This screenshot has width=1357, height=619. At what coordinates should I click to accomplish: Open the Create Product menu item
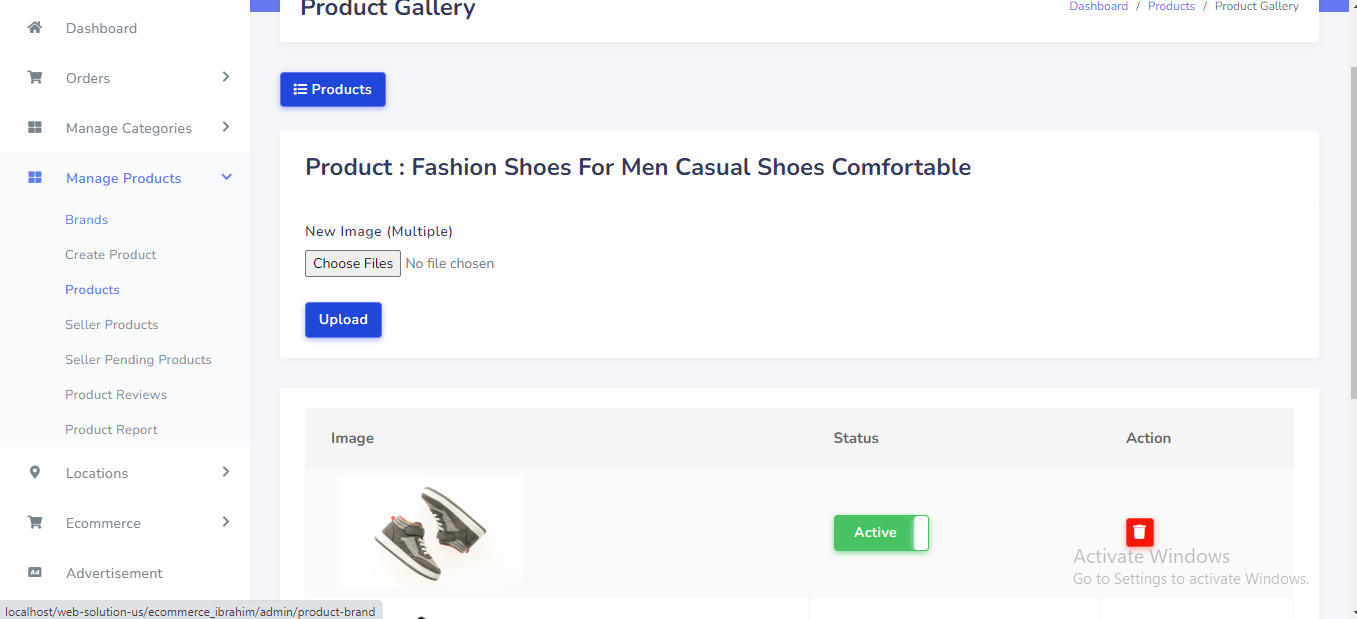click(x=111, y=255)
